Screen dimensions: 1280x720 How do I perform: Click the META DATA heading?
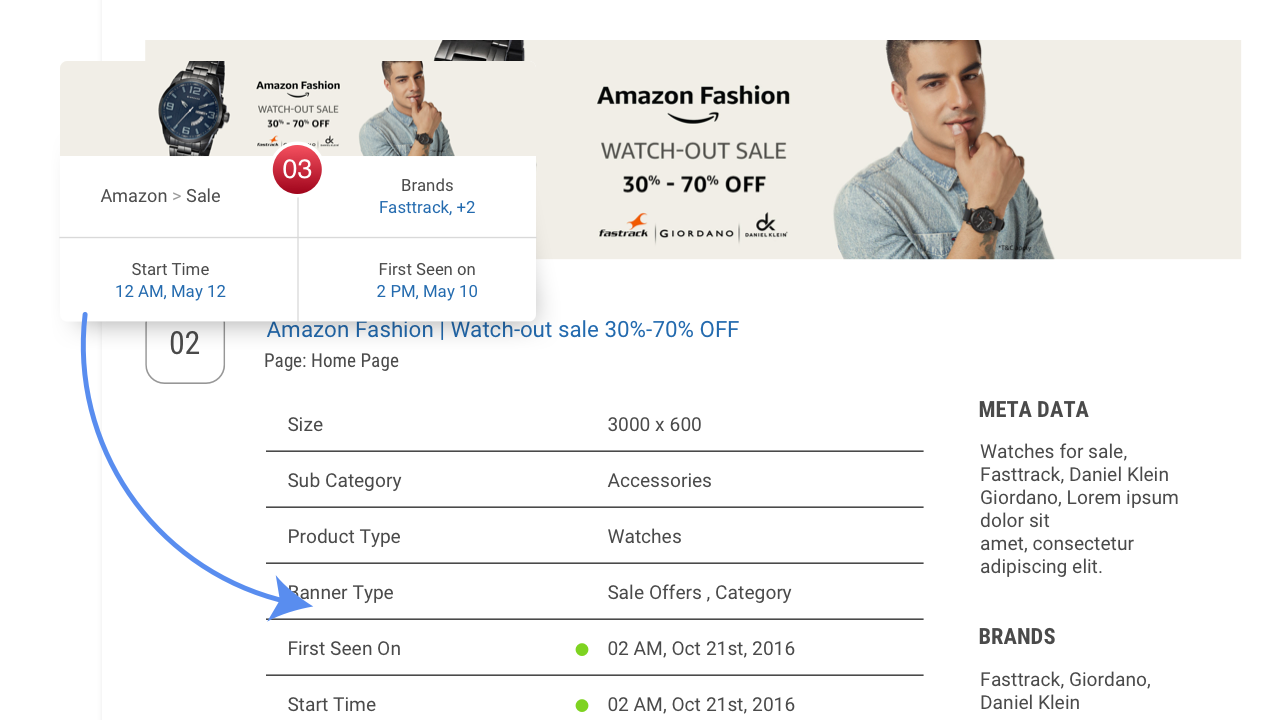[1033, 410]
